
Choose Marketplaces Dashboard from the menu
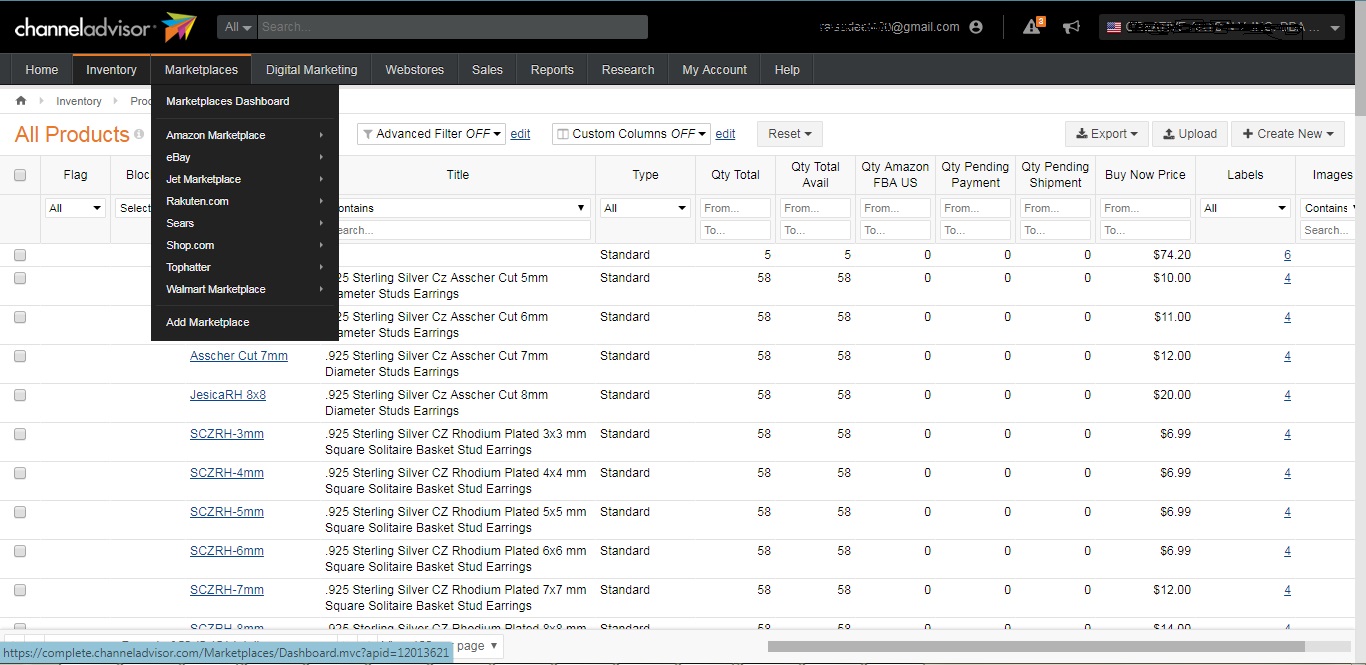(x=227, y=101)
